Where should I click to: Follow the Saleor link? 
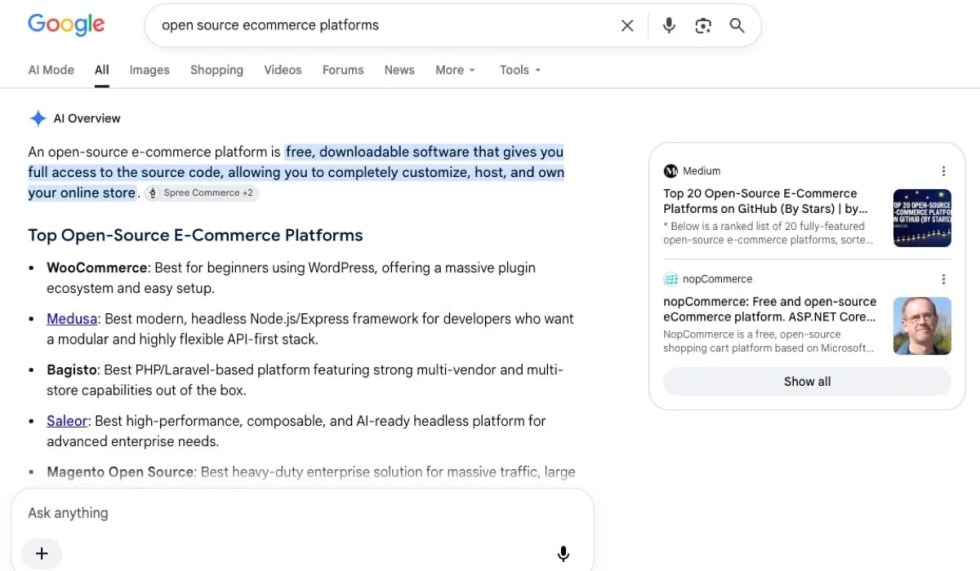click(x=67, y=421)
